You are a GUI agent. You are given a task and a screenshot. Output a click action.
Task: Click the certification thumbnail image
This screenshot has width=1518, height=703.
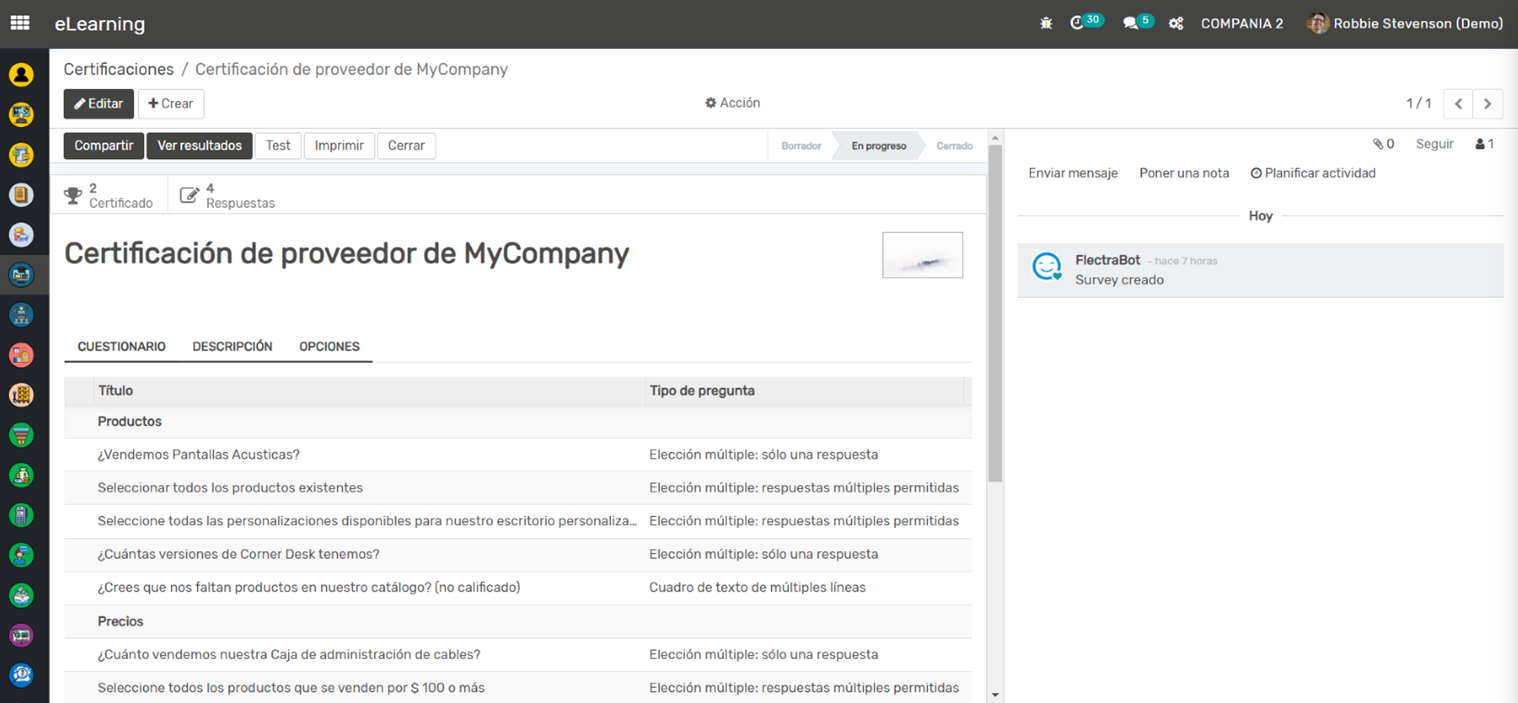922,255
